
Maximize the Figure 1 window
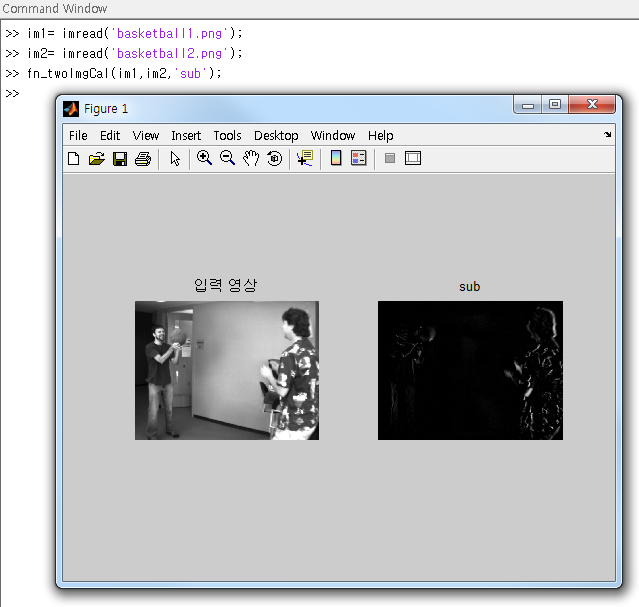pyautogui.click(x=555, y=105)
